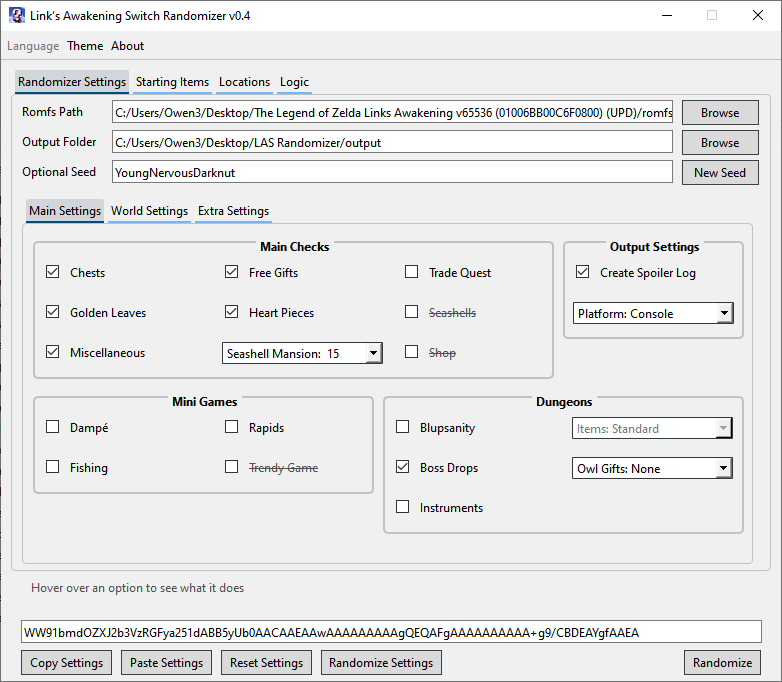Click the Randomize Settings button

click(381, 663)
